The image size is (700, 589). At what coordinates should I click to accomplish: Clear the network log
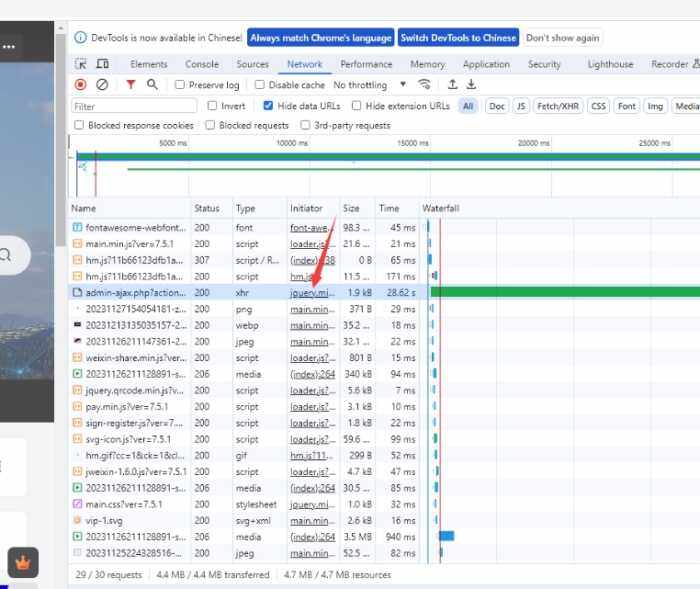(x=102, y=85)
